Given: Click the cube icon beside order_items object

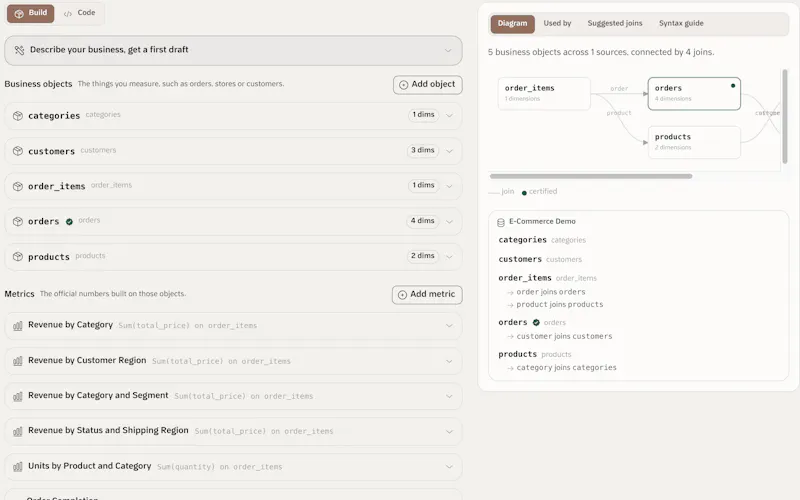Looking at the screenshot, I should coord(18,186).
